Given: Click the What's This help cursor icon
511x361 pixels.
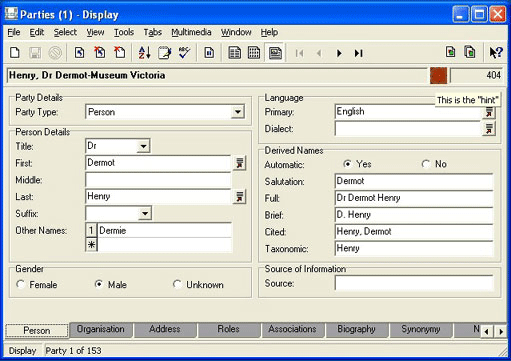Looking at the screenshot, I should pos(496,52).
